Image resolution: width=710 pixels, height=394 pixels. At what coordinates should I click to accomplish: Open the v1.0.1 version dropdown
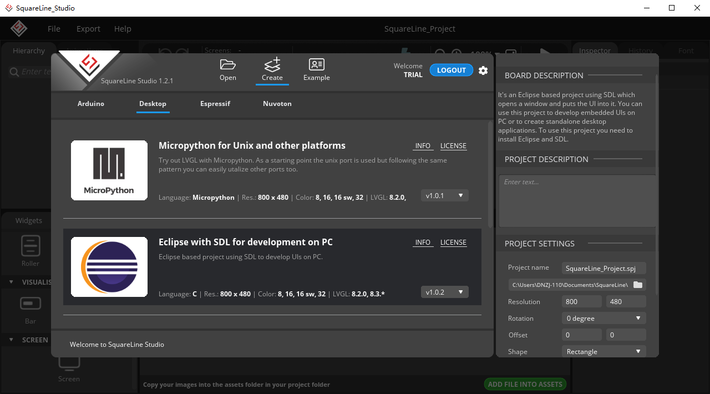click(444, 196)
